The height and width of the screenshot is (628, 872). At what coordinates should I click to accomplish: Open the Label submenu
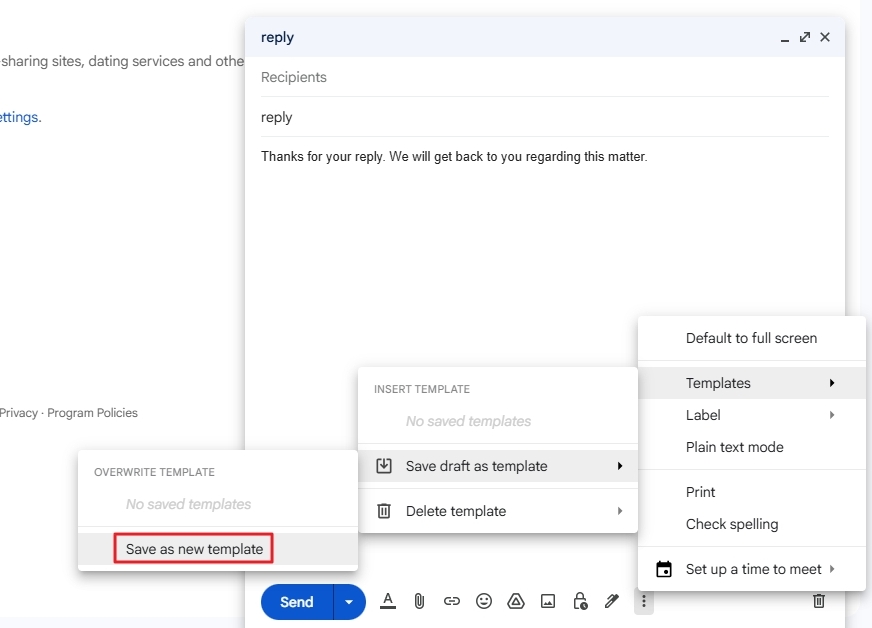point(751,415)
